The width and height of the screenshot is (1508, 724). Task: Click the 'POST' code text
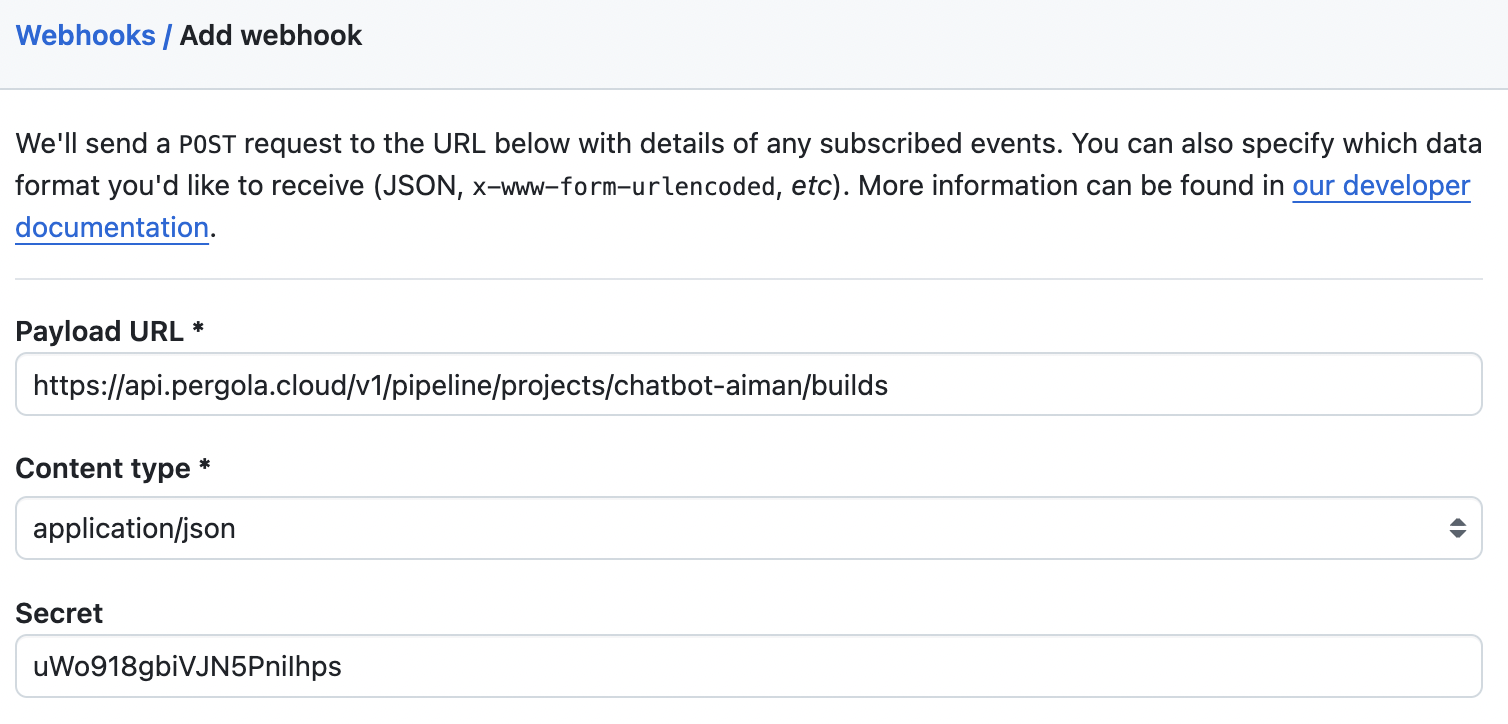pyautogui.click(x=206, y=145)
